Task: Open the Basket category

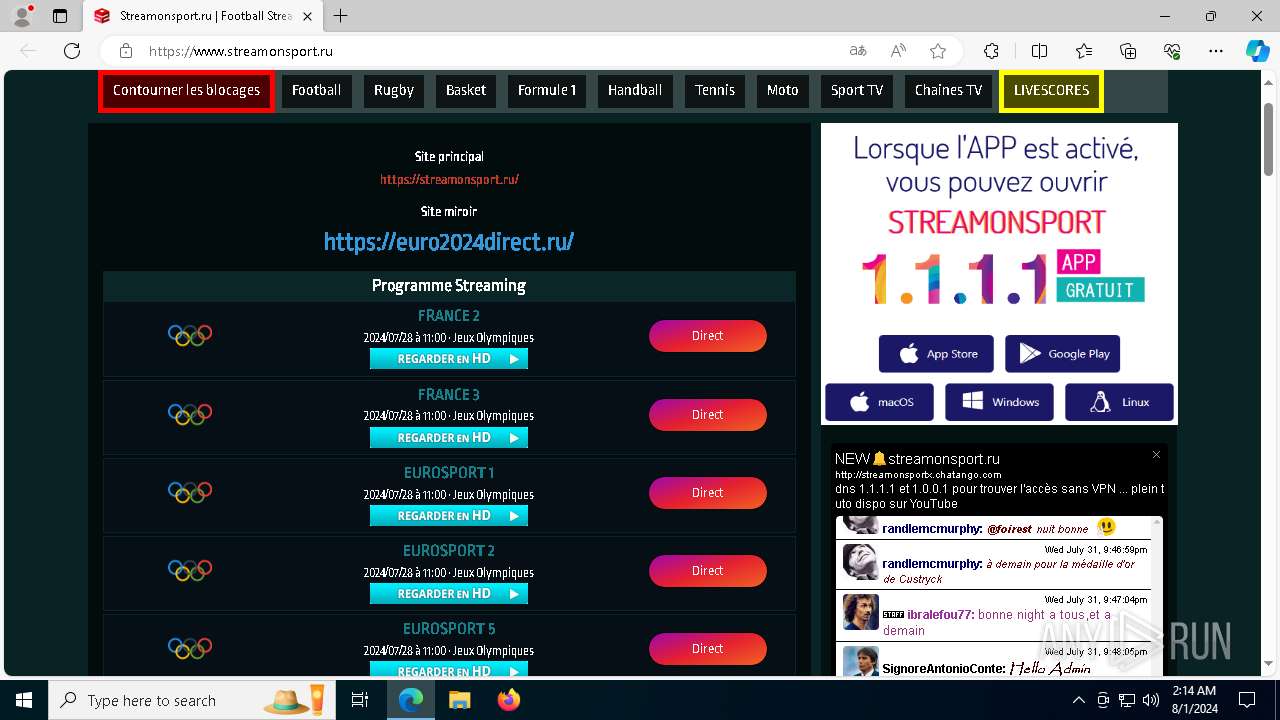Action: pos(466,90)
